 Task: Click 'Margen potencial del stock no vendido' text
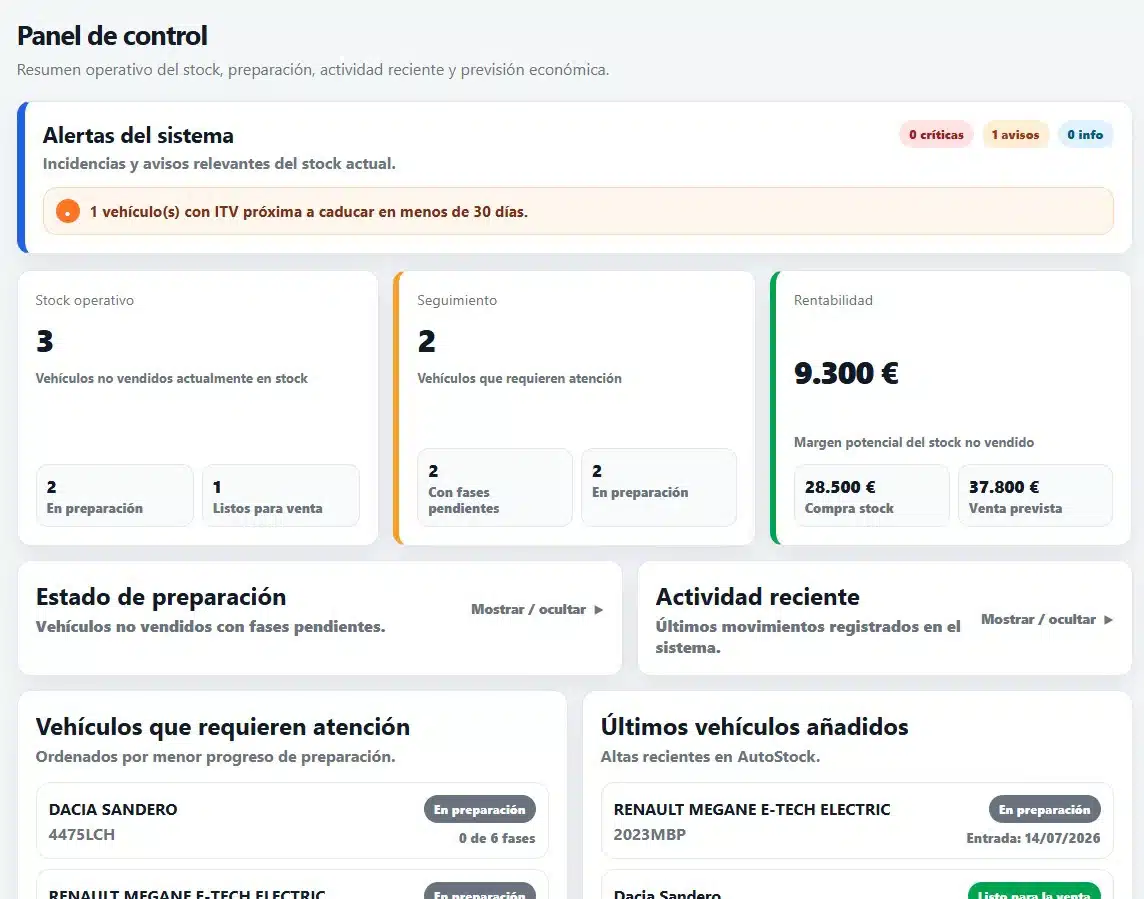[x=913, y=442]
